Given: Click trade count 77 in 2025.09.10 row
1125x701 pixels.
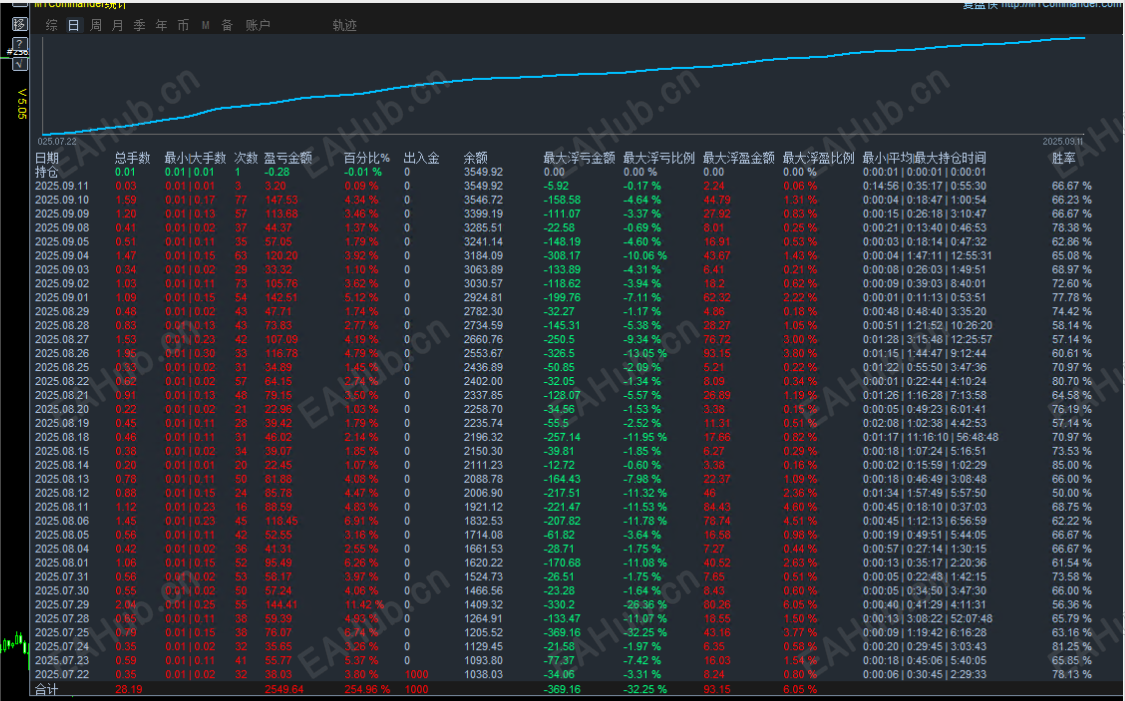Looking at the screenshot, I should [241, 200].
